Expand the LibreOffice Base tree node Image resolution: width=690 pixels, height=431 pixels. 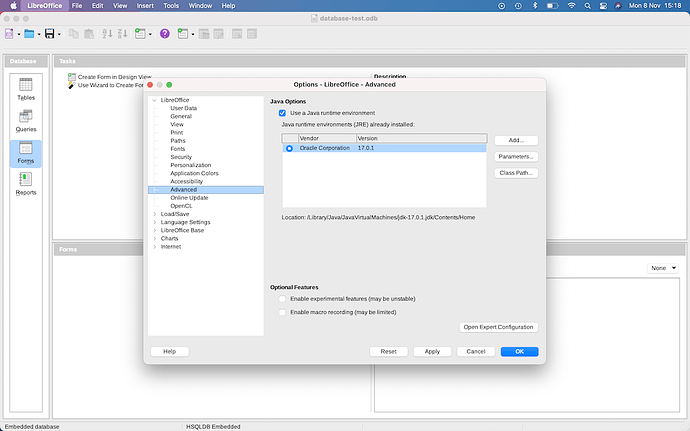[x=154, y=230]
